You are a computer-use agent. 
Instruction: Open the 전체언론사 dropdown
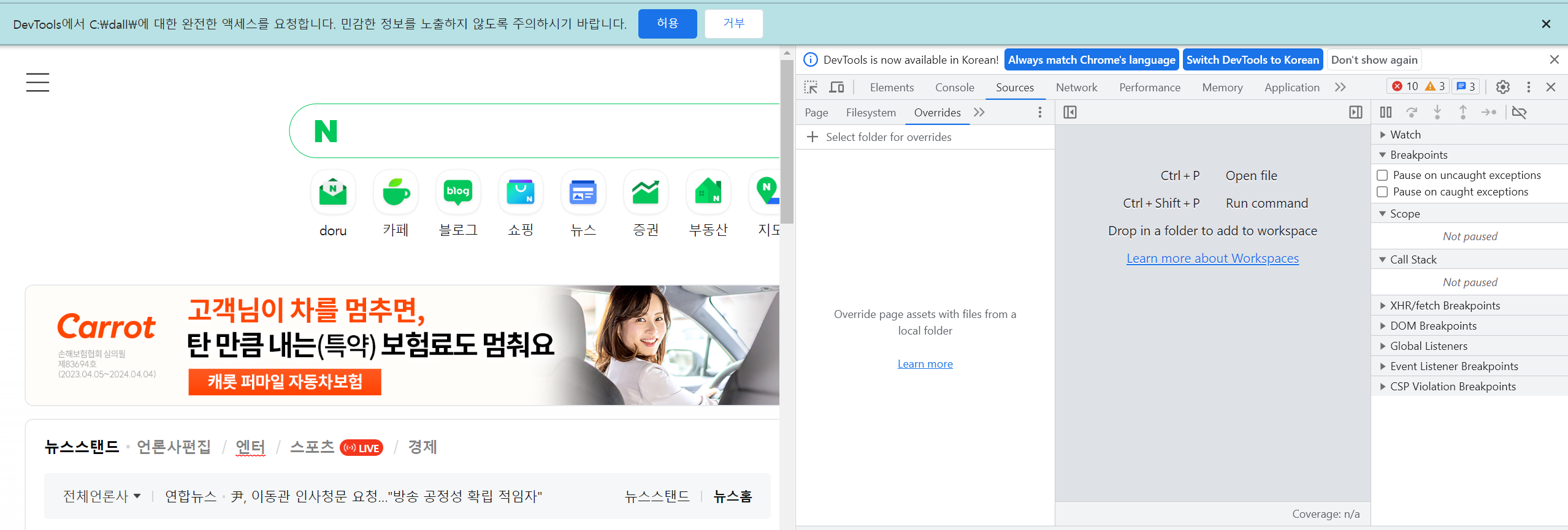click(x=102, y=496)
